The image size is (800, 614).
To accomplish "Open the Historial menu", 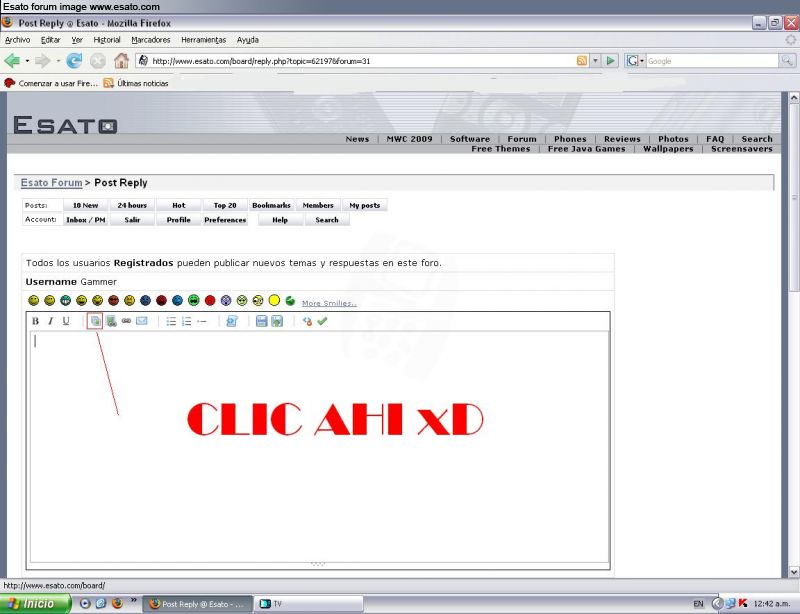I will 107,40.
